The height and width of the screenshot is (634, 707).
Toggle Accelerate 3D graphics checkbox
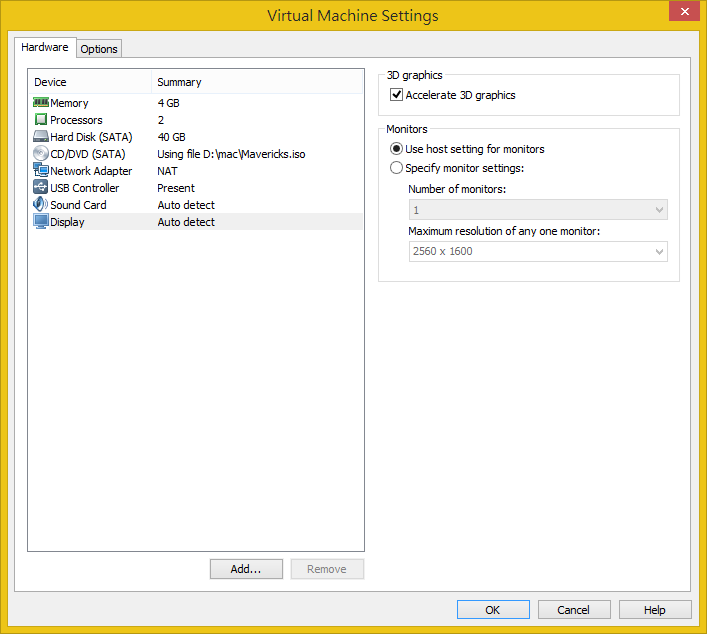pyautogui.click(x=396, y=95)
